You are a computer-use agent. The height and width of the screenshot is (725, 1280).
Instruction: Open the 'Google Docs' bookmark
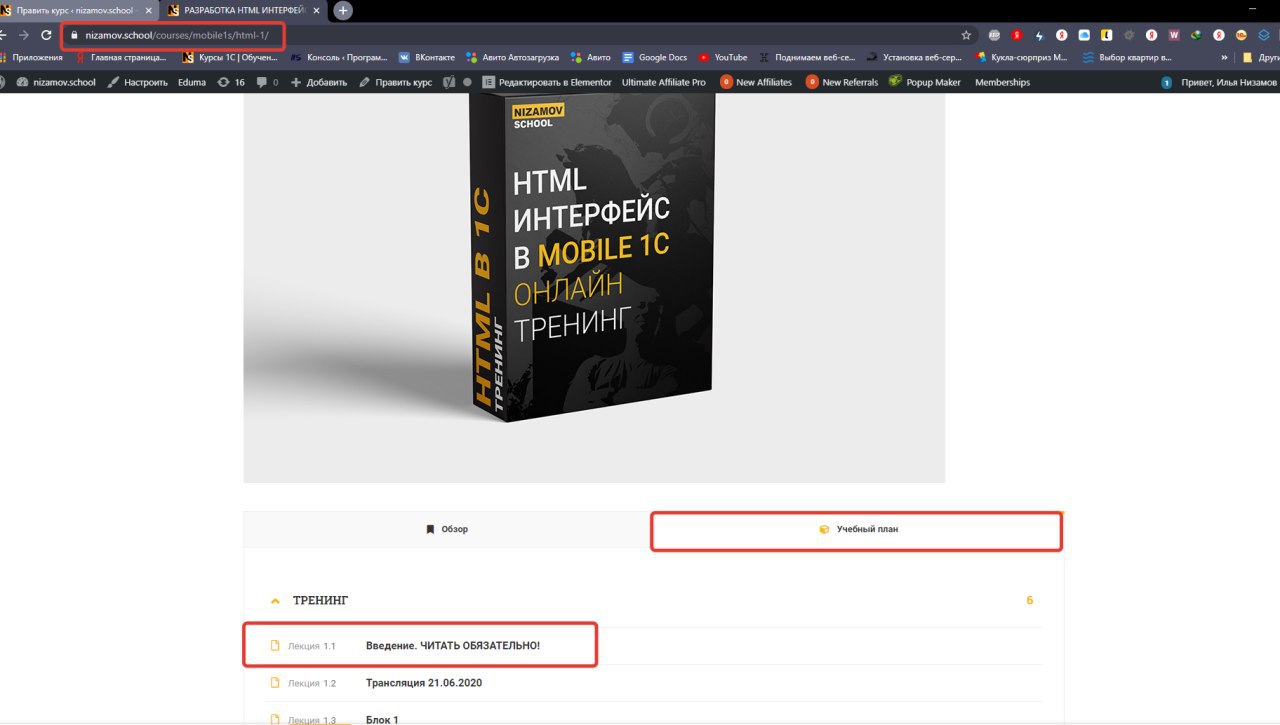click(x=655, y=57)
